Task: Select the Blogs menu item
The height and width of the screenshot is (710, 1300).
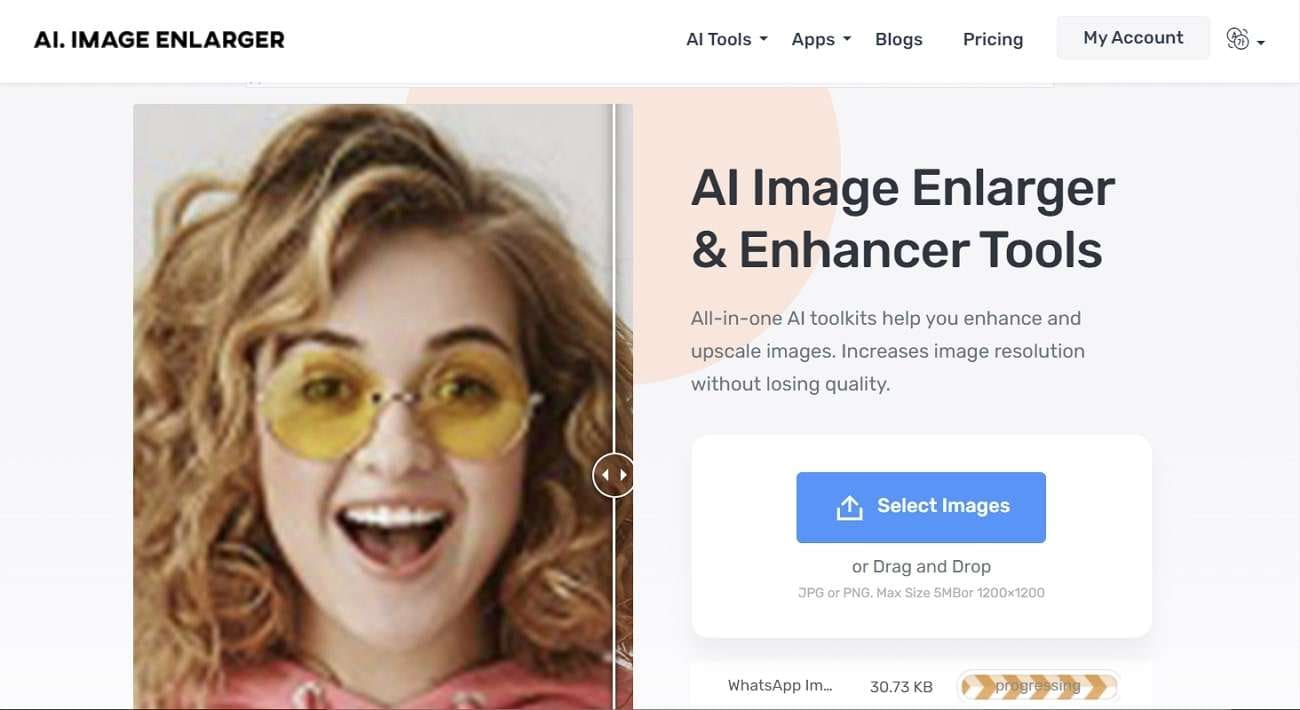Action: 898,39
